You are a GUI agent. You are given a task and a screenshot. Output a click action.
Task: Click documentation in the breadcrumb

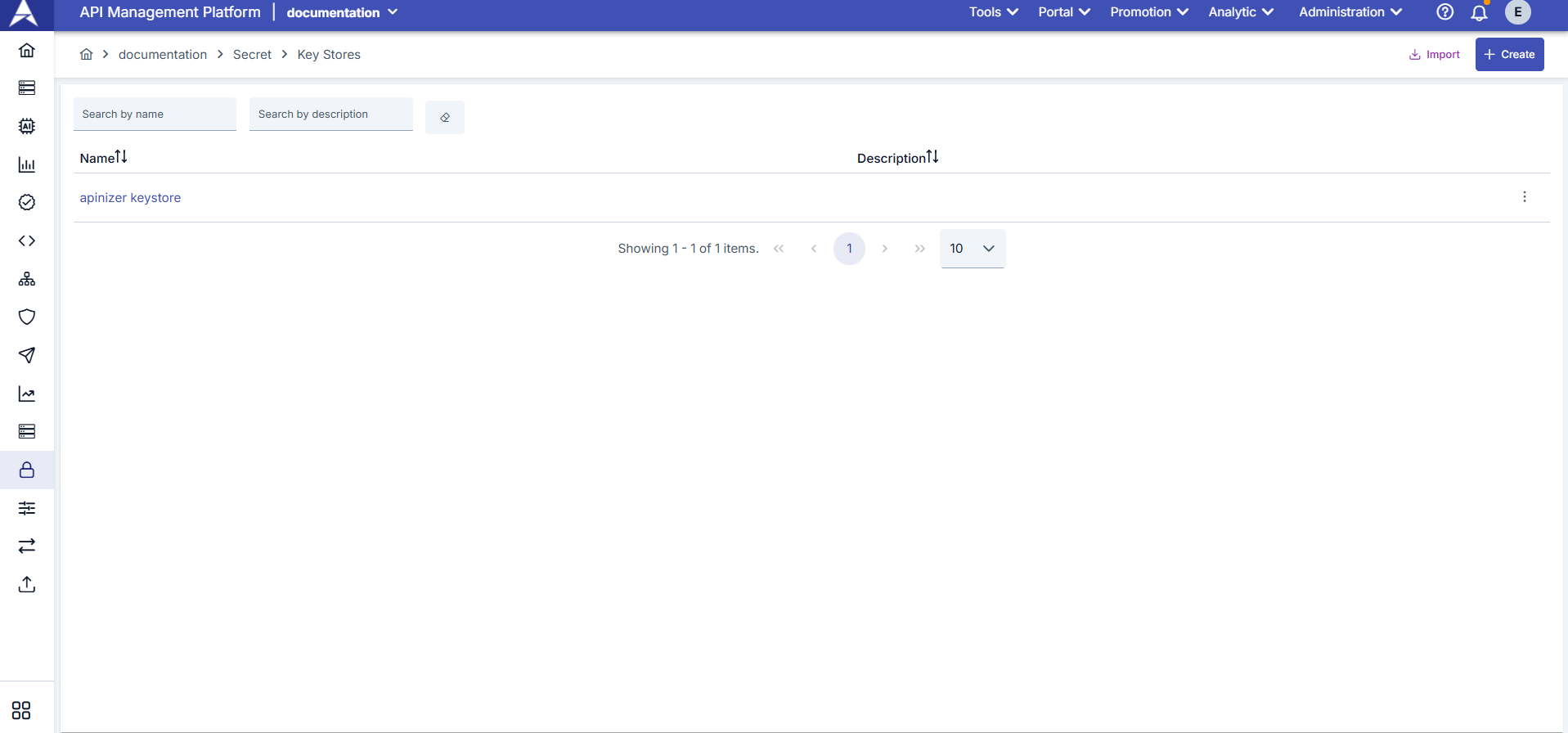click(x=163, y=55)
